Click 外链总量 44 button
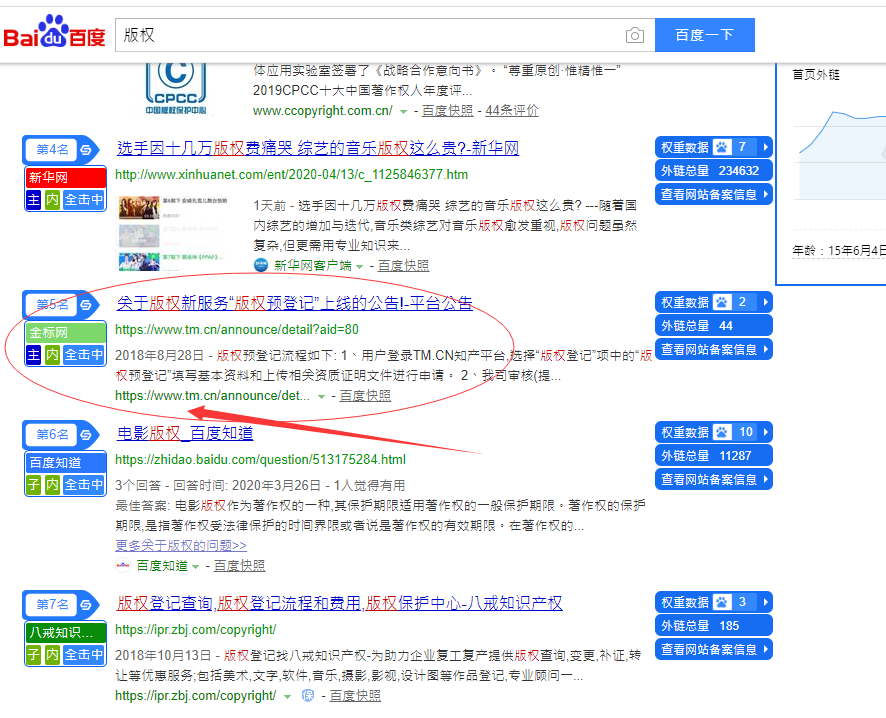886x718 pixels. (714, 325)
